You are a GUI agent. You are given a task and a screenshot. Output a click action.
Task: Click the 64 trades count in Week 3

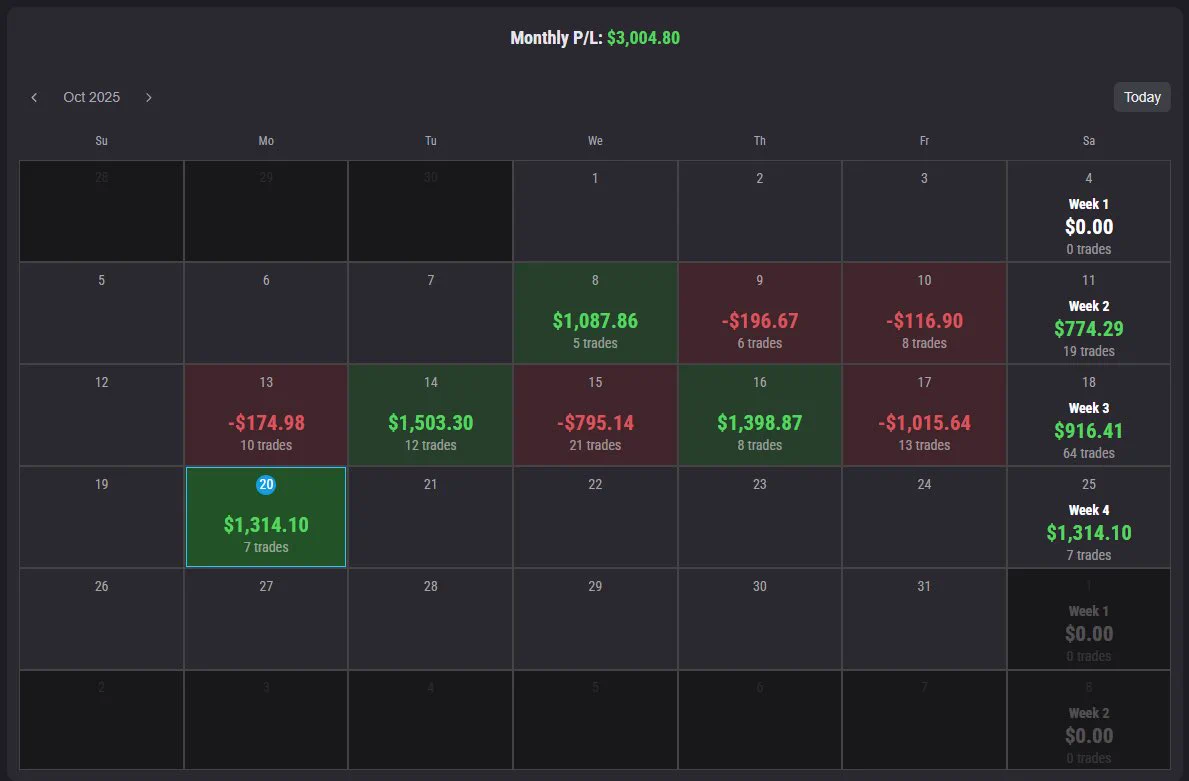tap(1089, 453)
